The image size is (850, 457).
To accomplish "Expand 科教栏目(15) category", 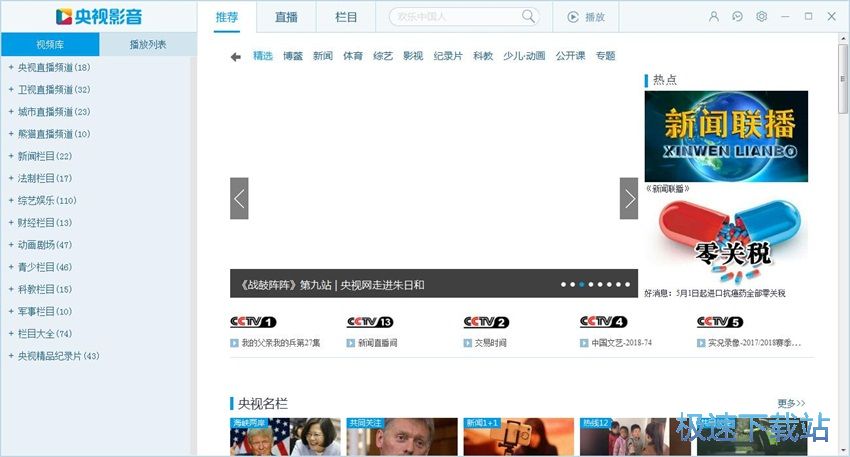I will (11, 289).
